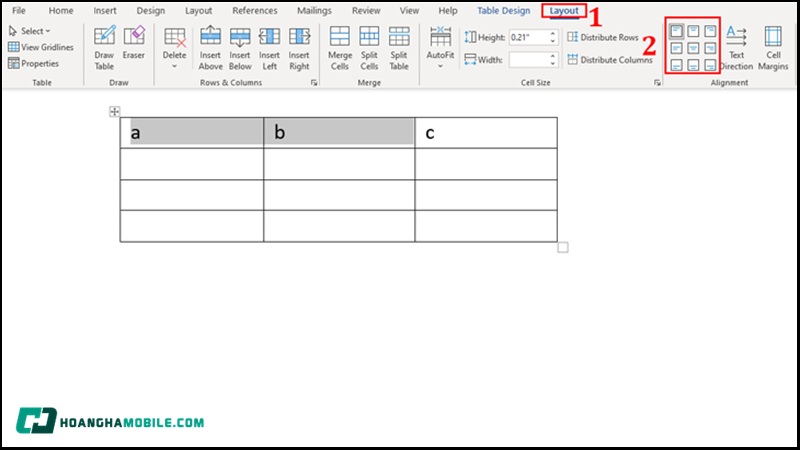Screen dimensions: 800x450
Task: Switch to the References tab
Action: (x=255, y=10)
